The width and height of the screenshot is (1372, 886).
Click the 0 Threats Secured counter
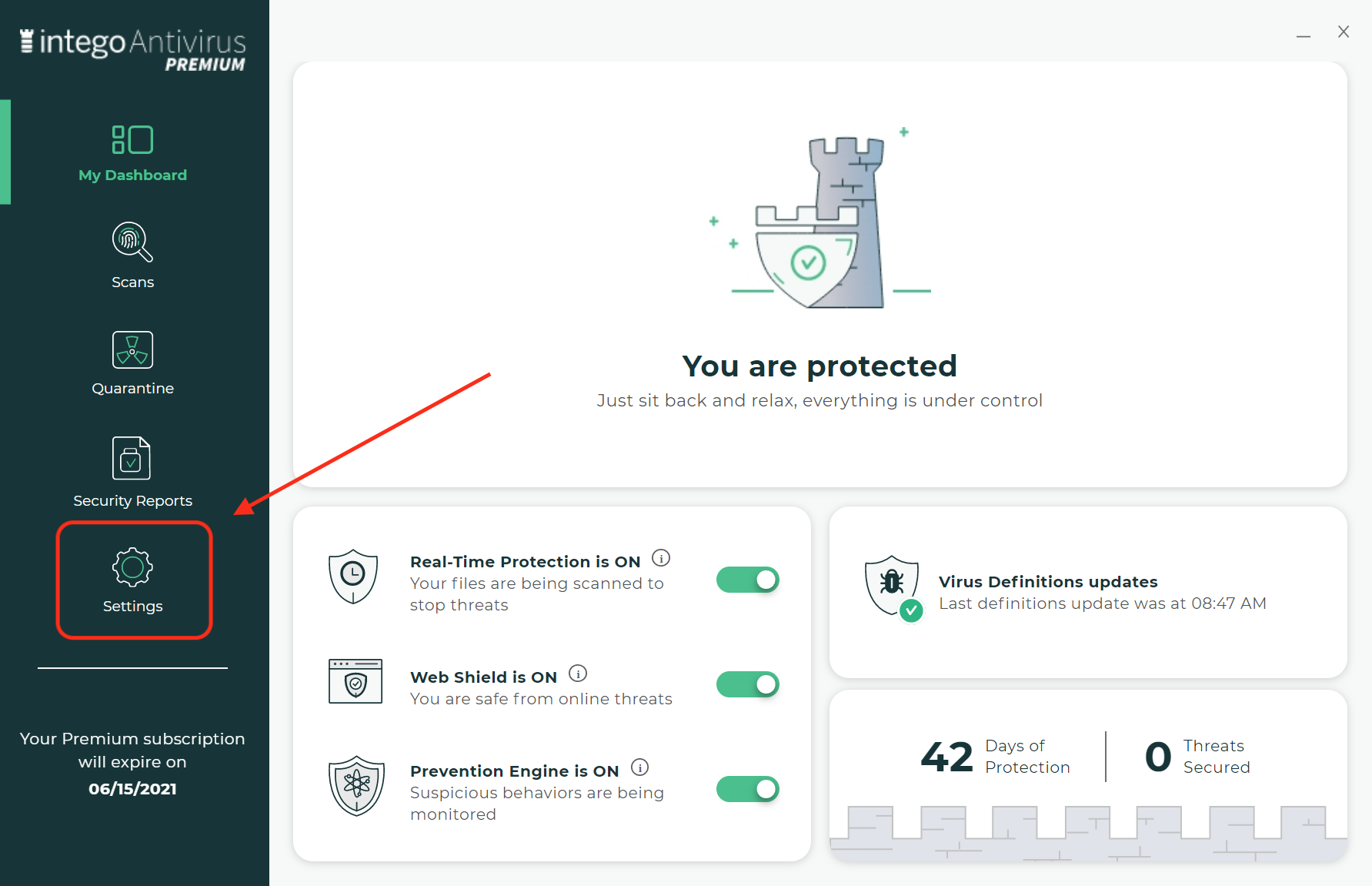1197,757
